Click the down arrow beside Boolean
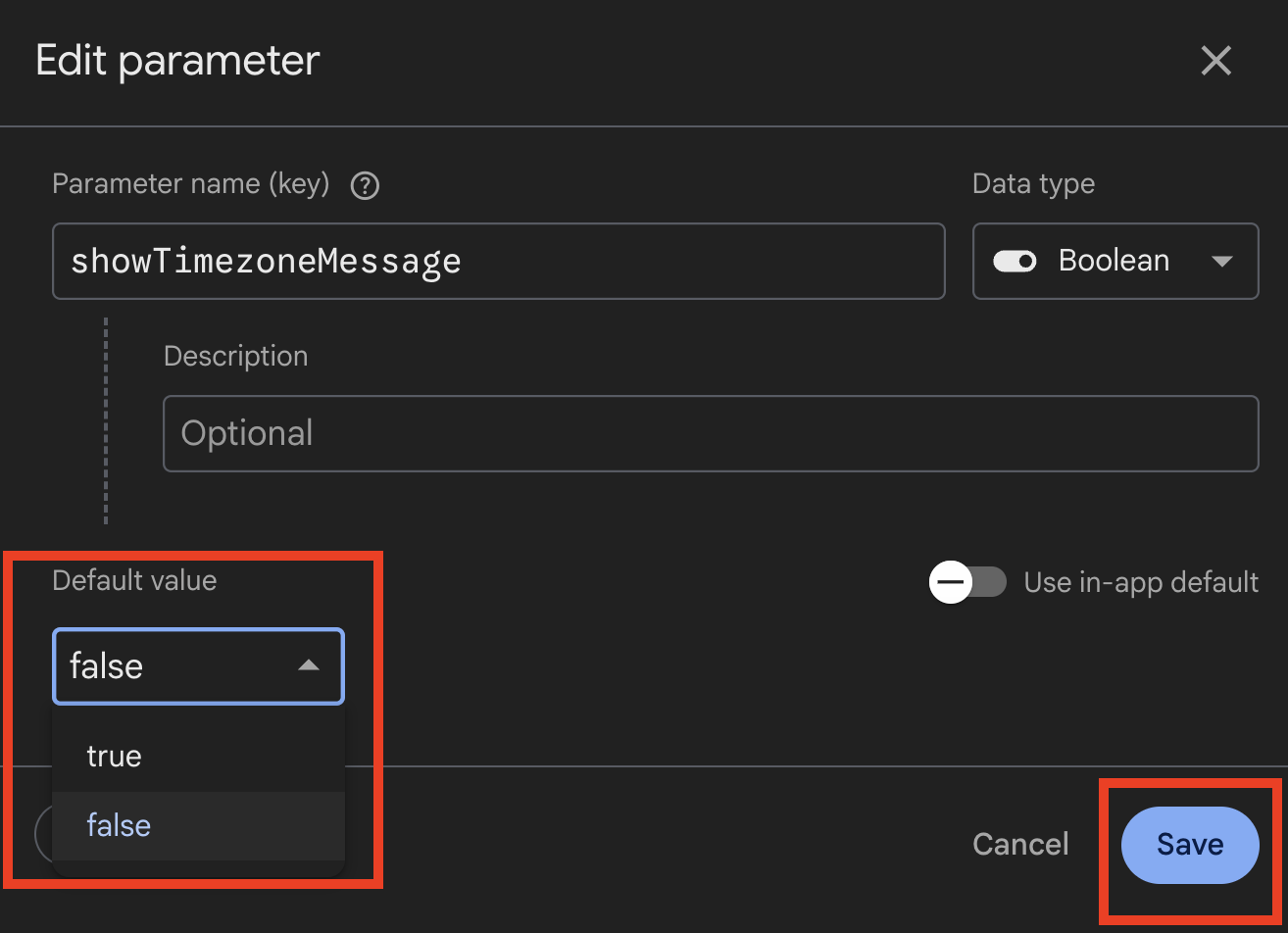1288x933 pixels. pos(1221,262)
